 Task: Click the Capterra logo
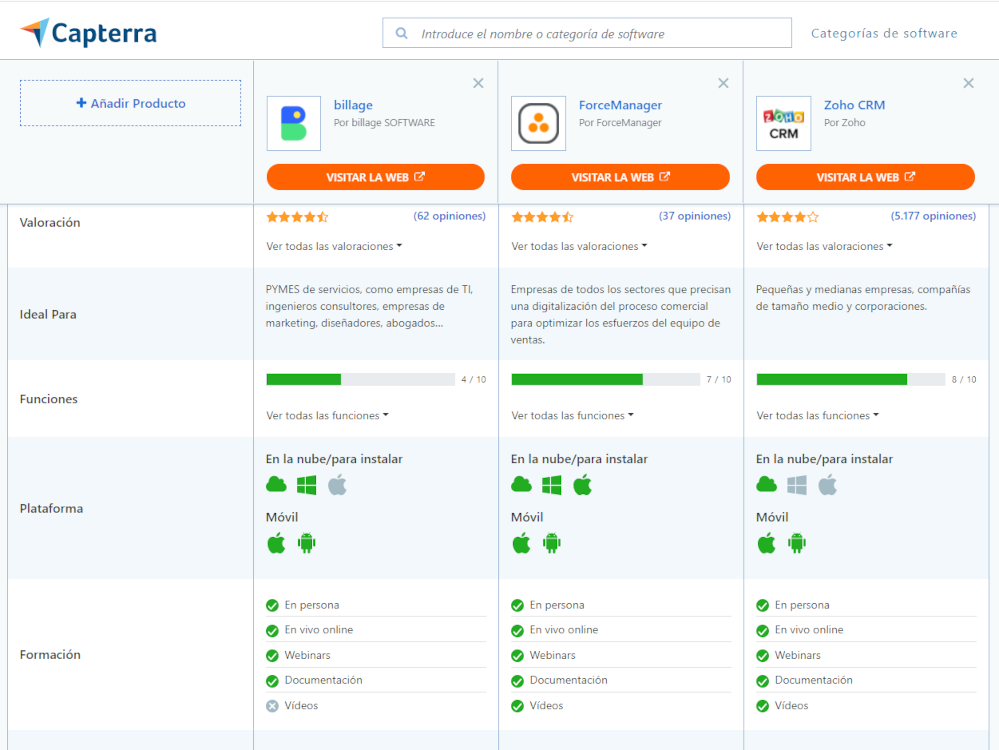89,32
